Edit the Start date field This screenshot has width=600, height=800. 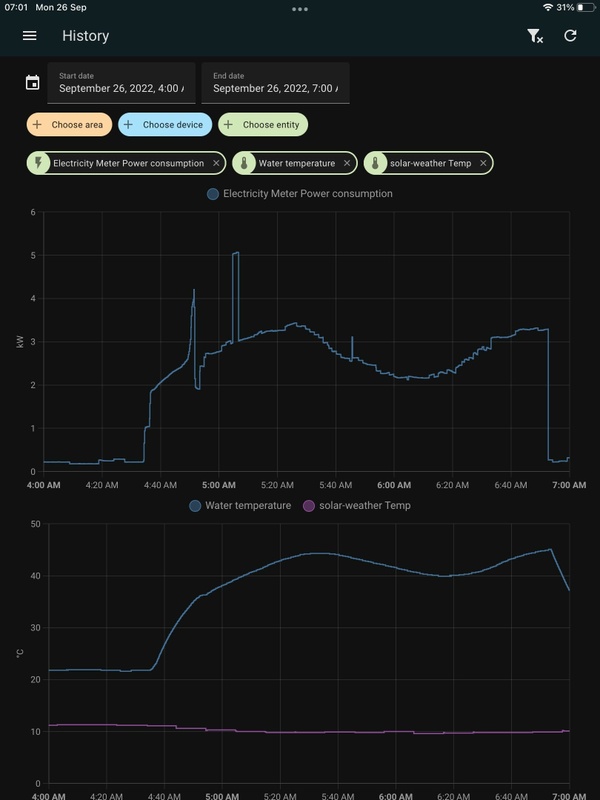pyautogui.click(x=121, y=83)
